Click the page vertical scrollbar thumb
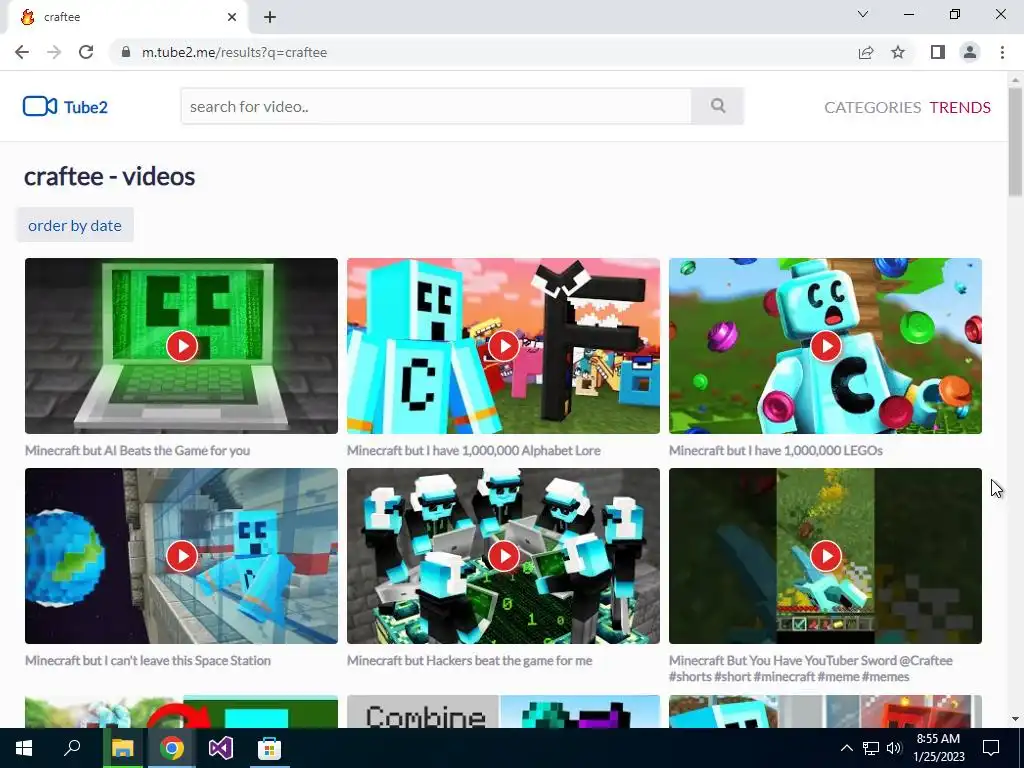This screenshot has width=1024, height=768. click(x=1015, y=140)
